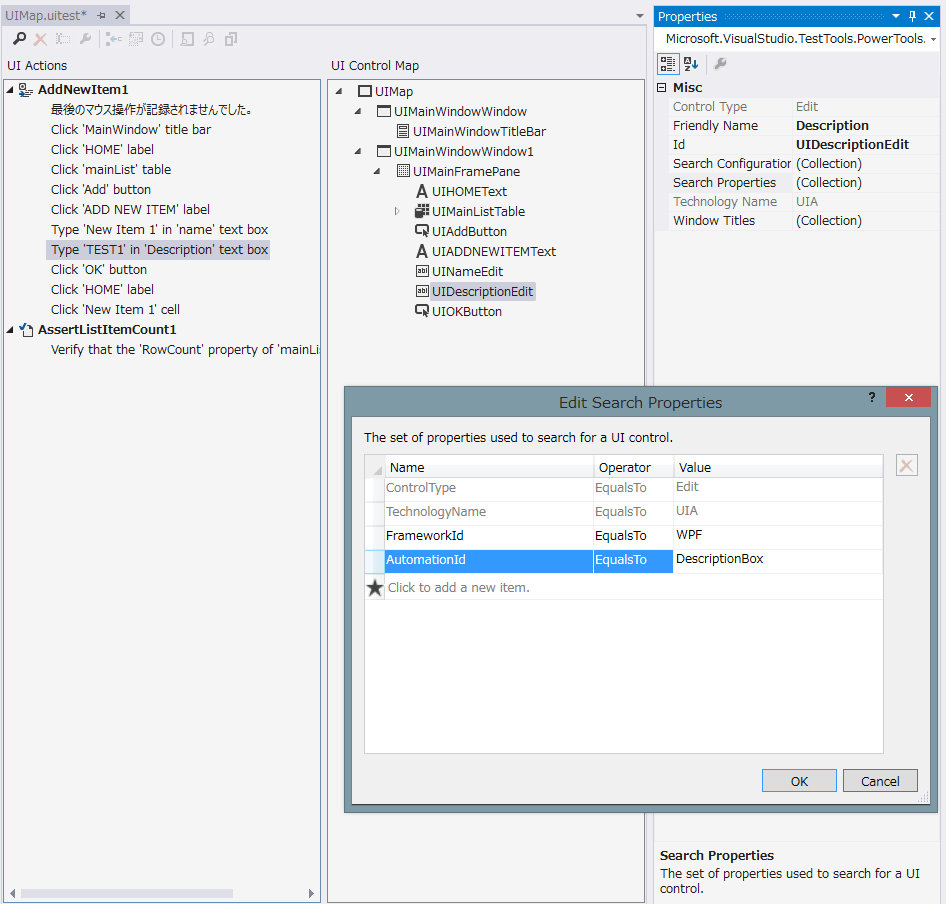Viewport: 946px width, 904px height.
Task: Click OK in Edit Search Properties dialog
Action: (799, 781)
